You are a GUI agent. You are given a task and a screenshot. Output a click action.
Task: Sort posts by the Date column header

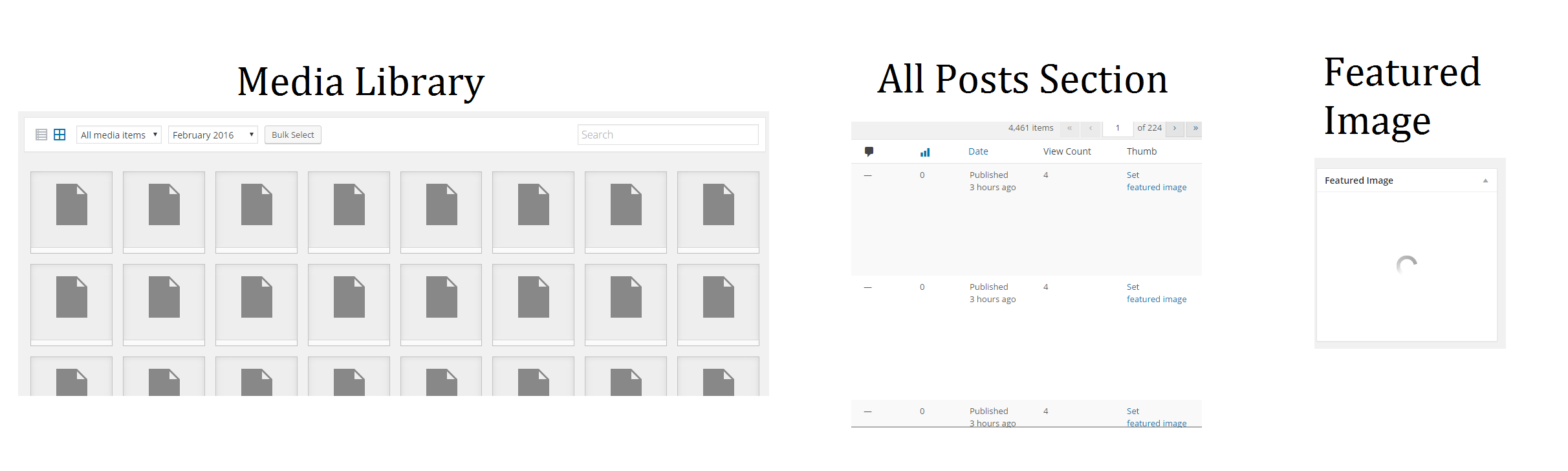[x=978, y=151]
